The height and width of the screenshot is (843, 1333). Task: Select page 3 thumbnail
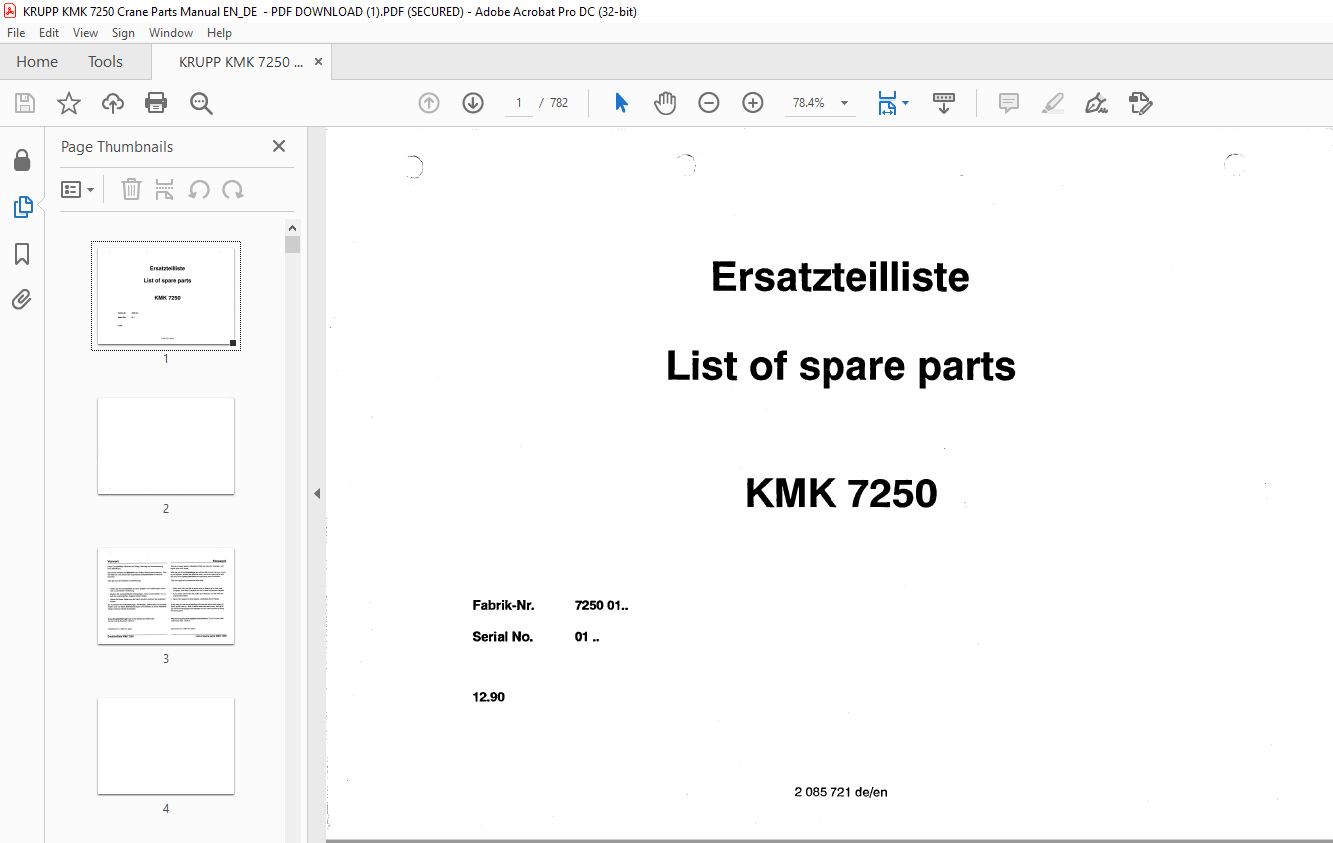tap(166, 596)
